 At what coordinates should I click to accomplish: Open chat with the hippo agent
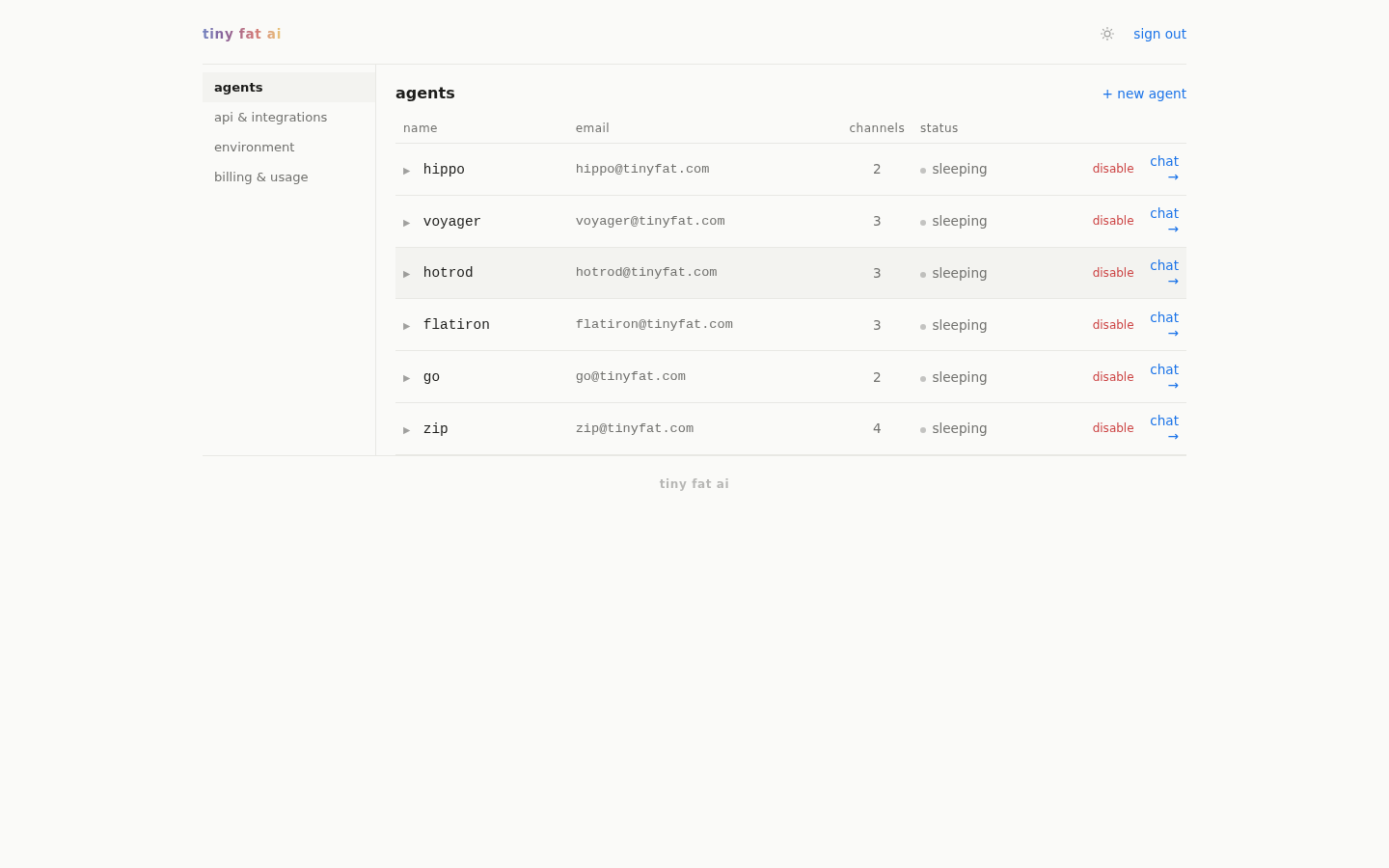click(1165, 168)
